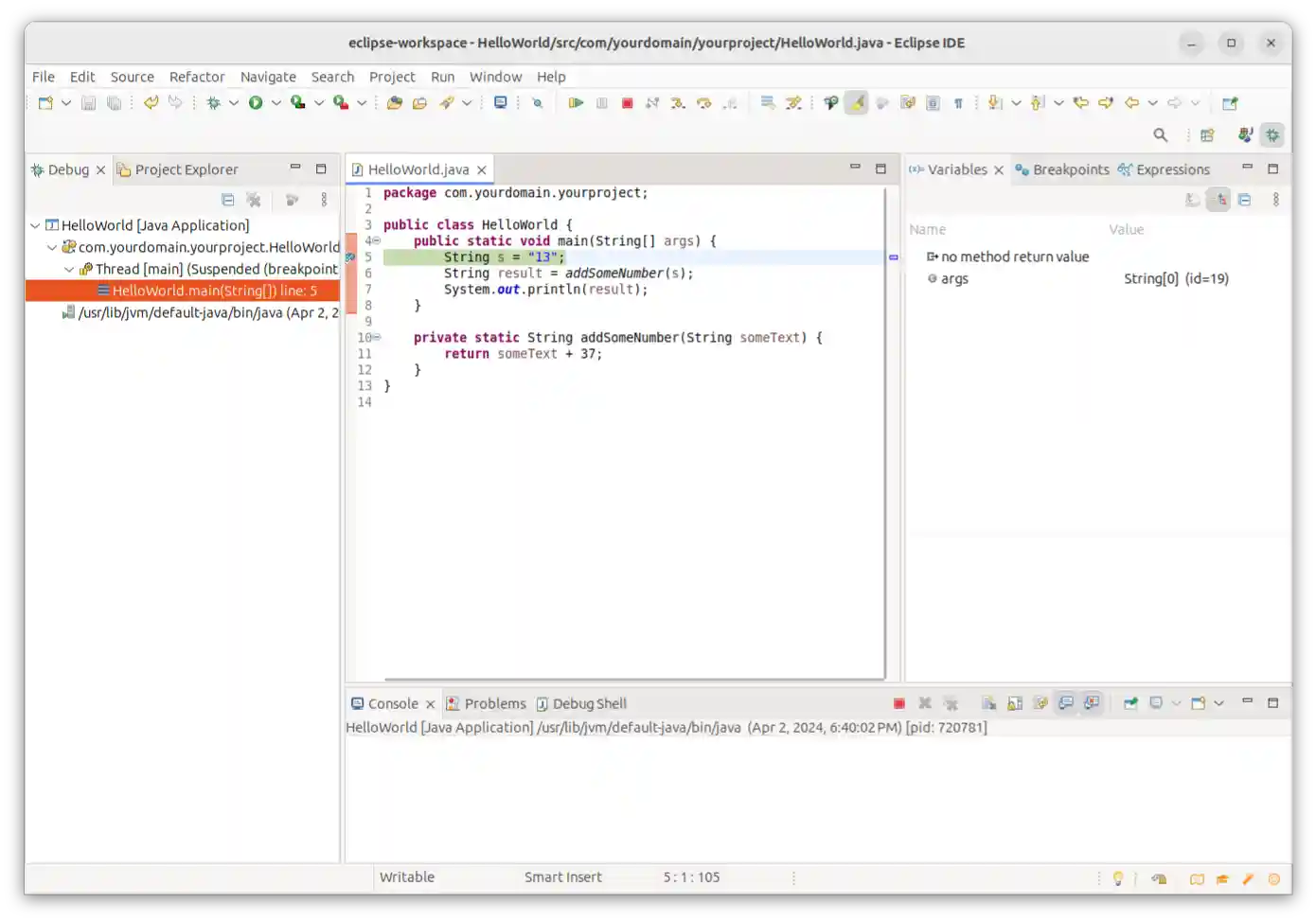1316x921 pixels.
Task: Resume the suspended debug session
Action: tap(576, 102)
